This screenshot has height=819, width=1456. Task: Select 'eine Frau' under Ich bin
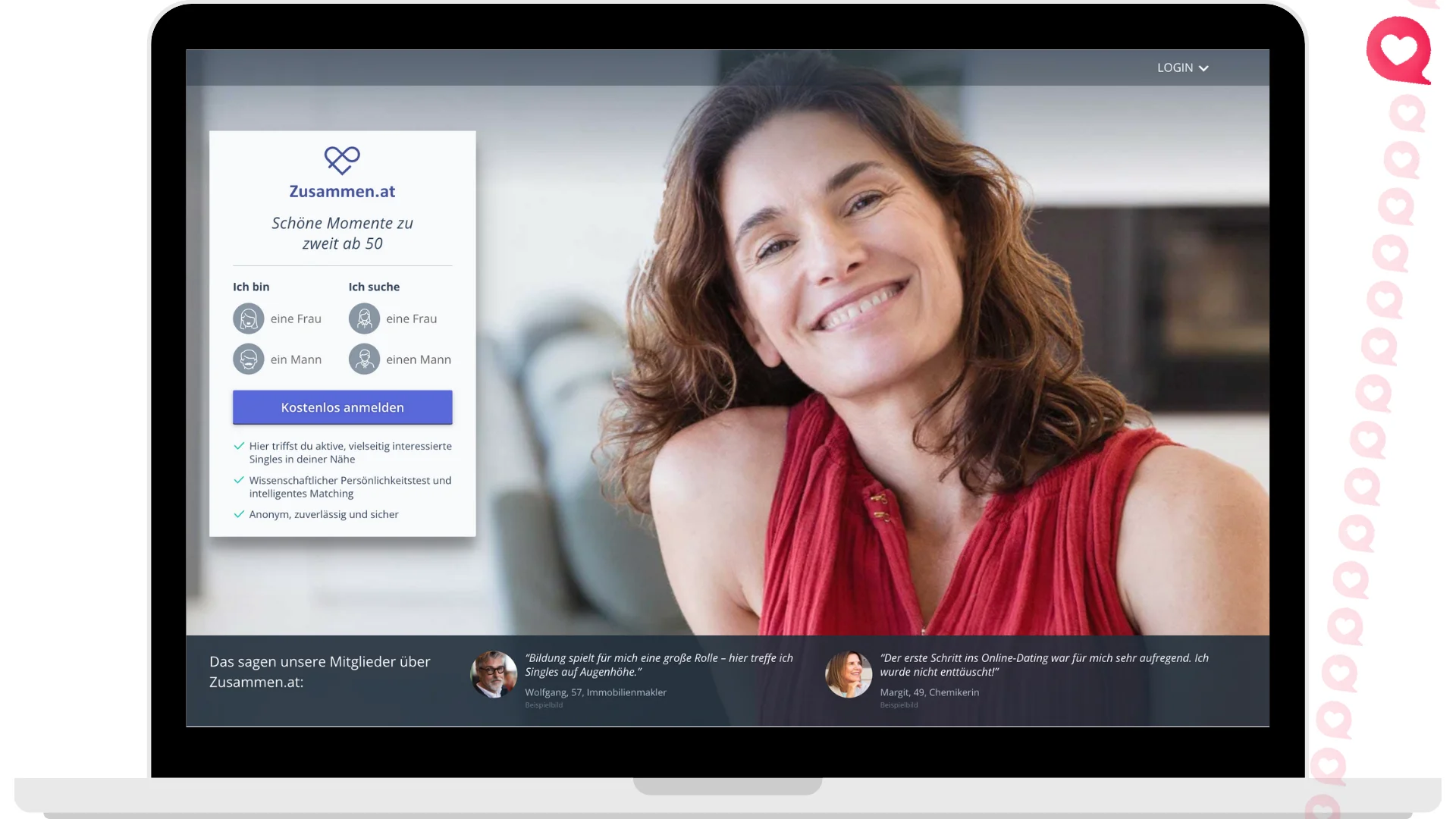coord(278,318)
